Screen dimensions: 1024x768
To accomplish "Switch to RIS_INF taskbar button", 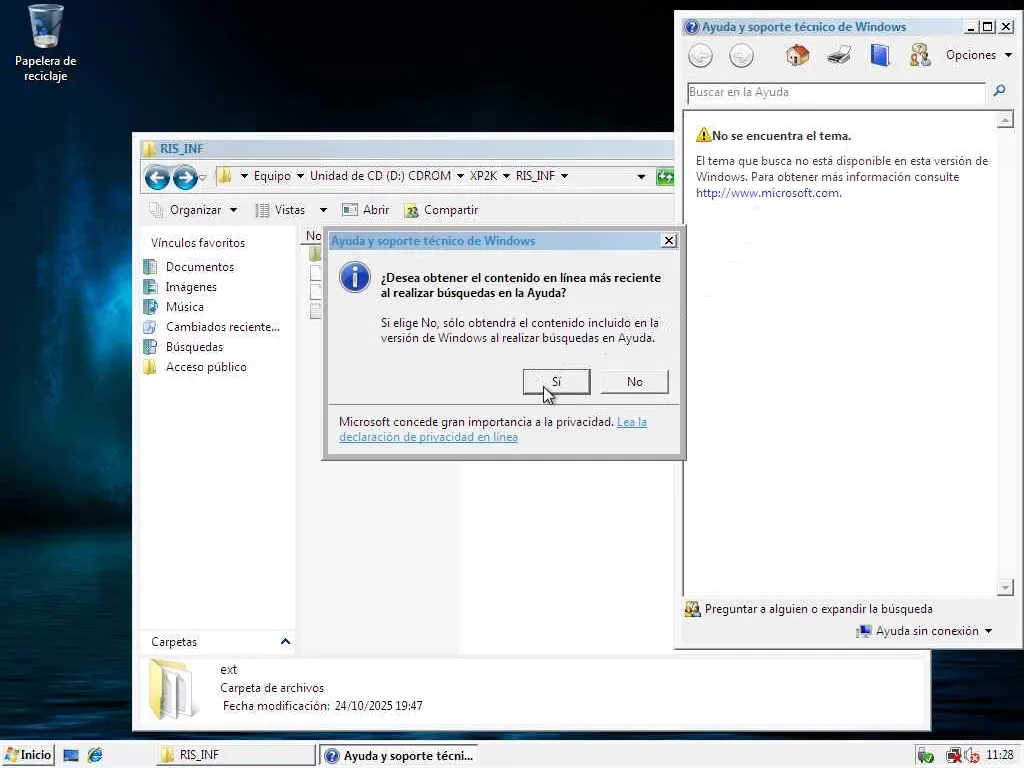I will click(x=236, y=755).
